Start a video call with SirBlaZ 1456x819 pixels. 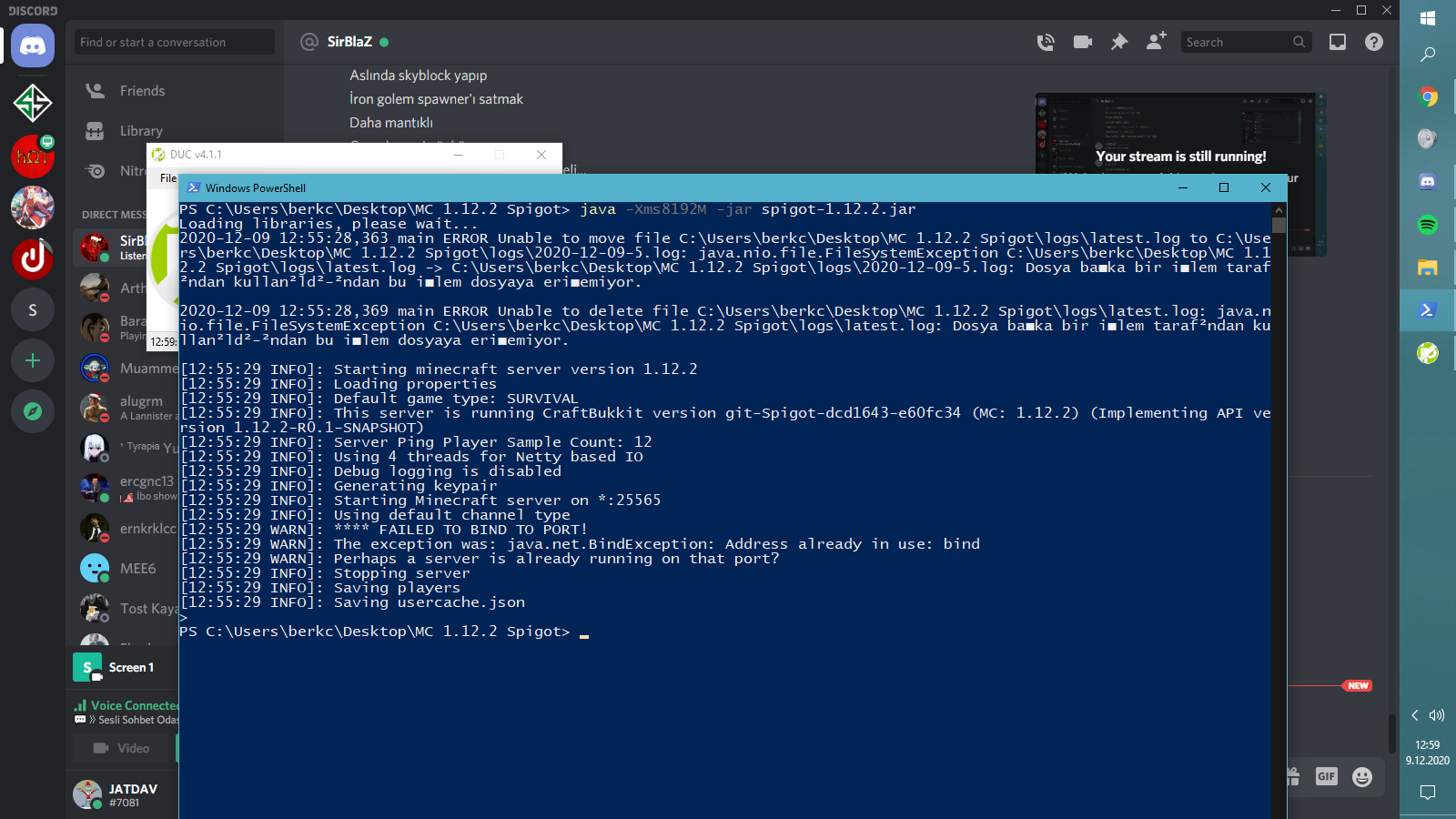click(1083, 42)
